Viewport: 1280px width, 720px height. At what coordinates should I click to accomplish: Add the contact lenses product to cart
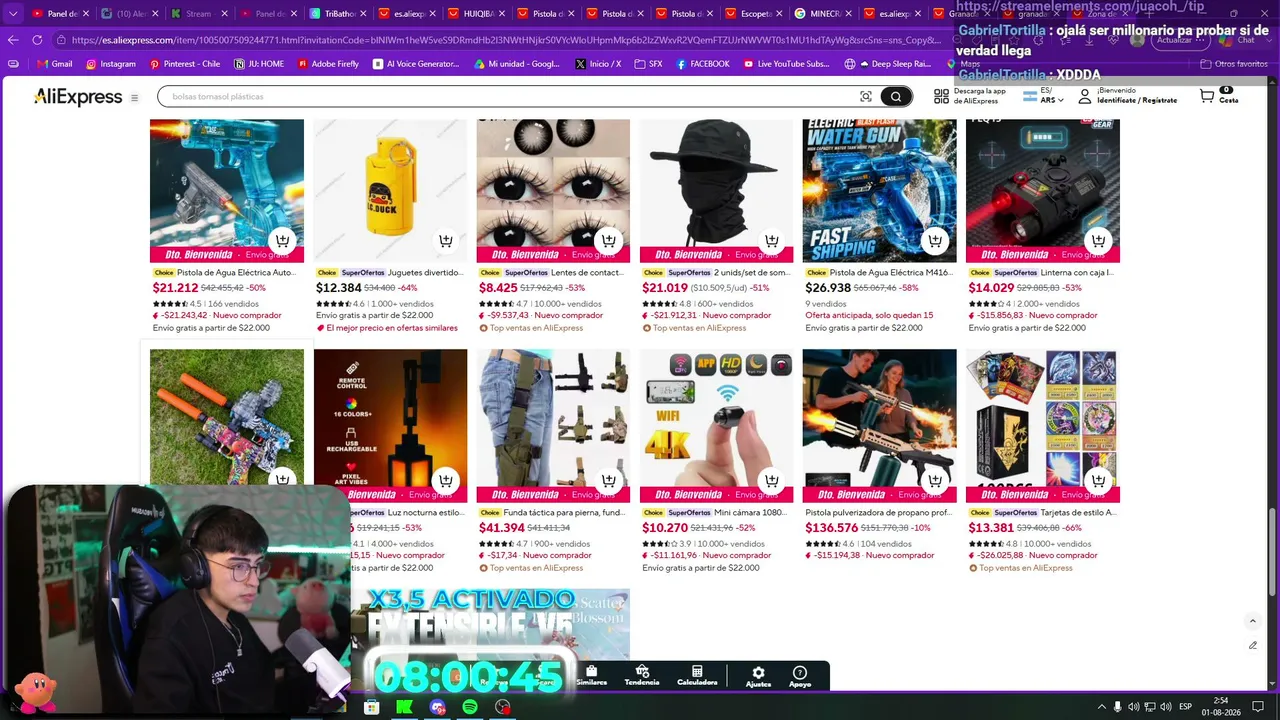pos(609,241)
